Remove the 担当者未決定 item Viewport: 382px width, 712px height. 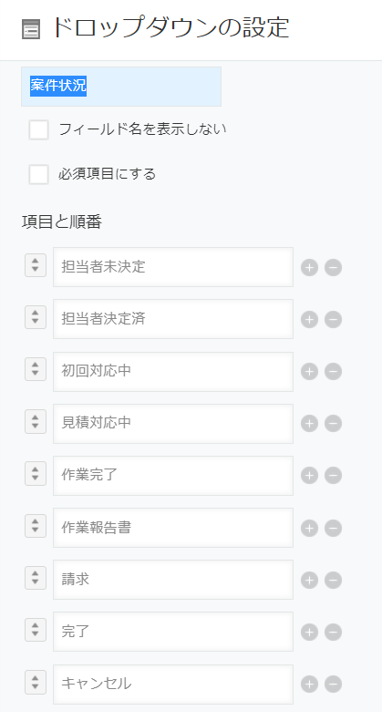coord(333,267)
